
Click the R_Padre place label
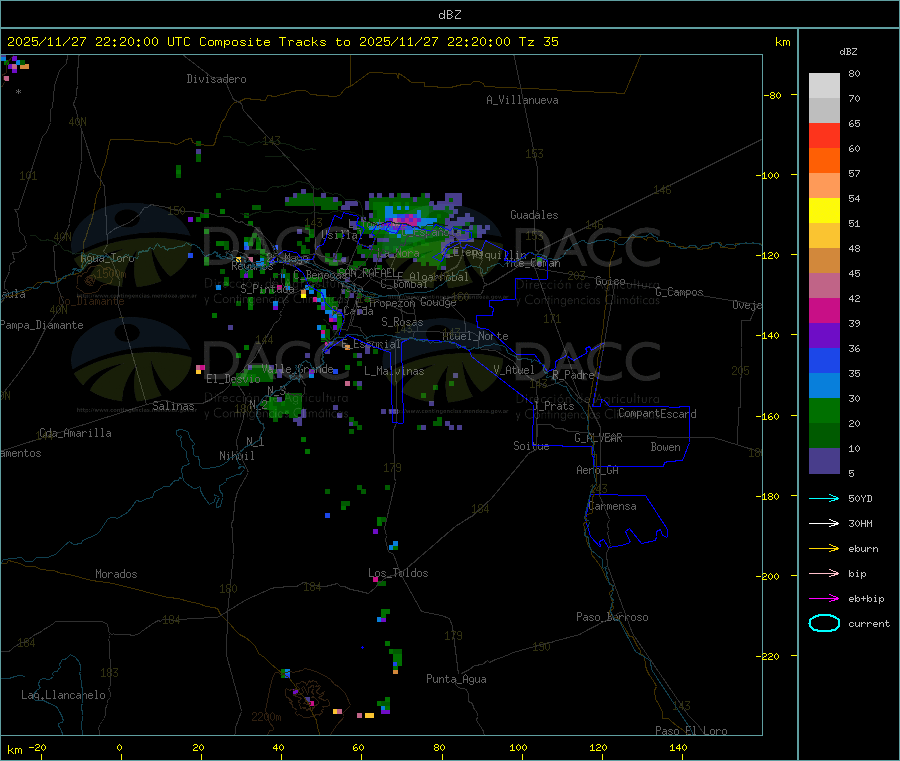(573, 375)
